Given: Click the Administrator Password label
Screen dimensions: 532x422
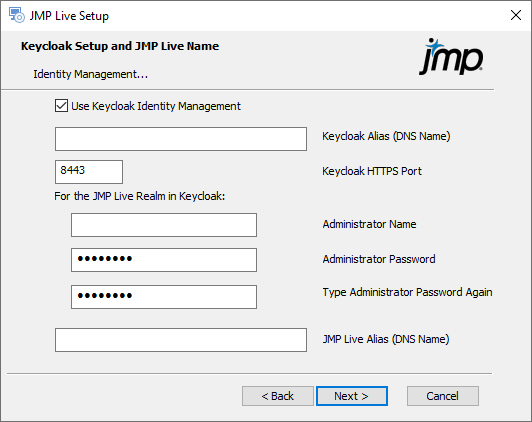Looking at the screenshot, I should [x=379, y=259].
